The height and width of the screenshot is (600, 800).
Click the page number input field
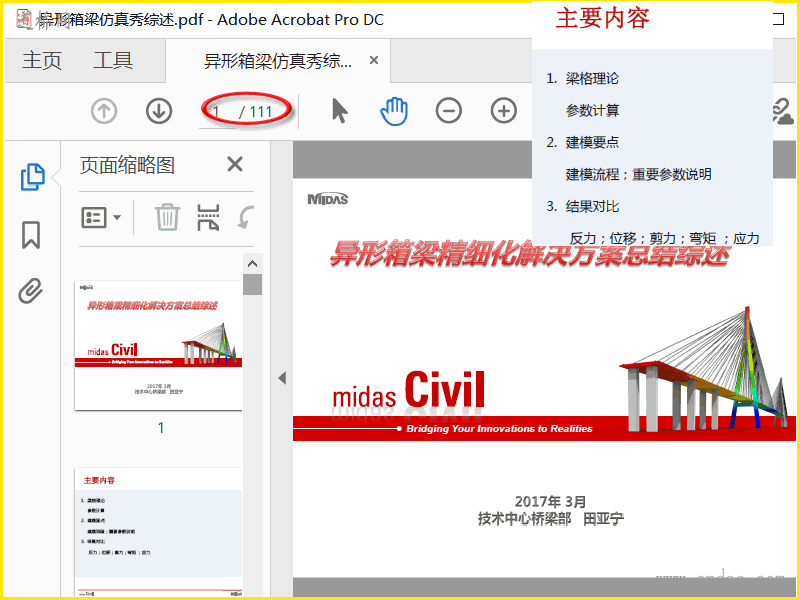click(217, 111)
